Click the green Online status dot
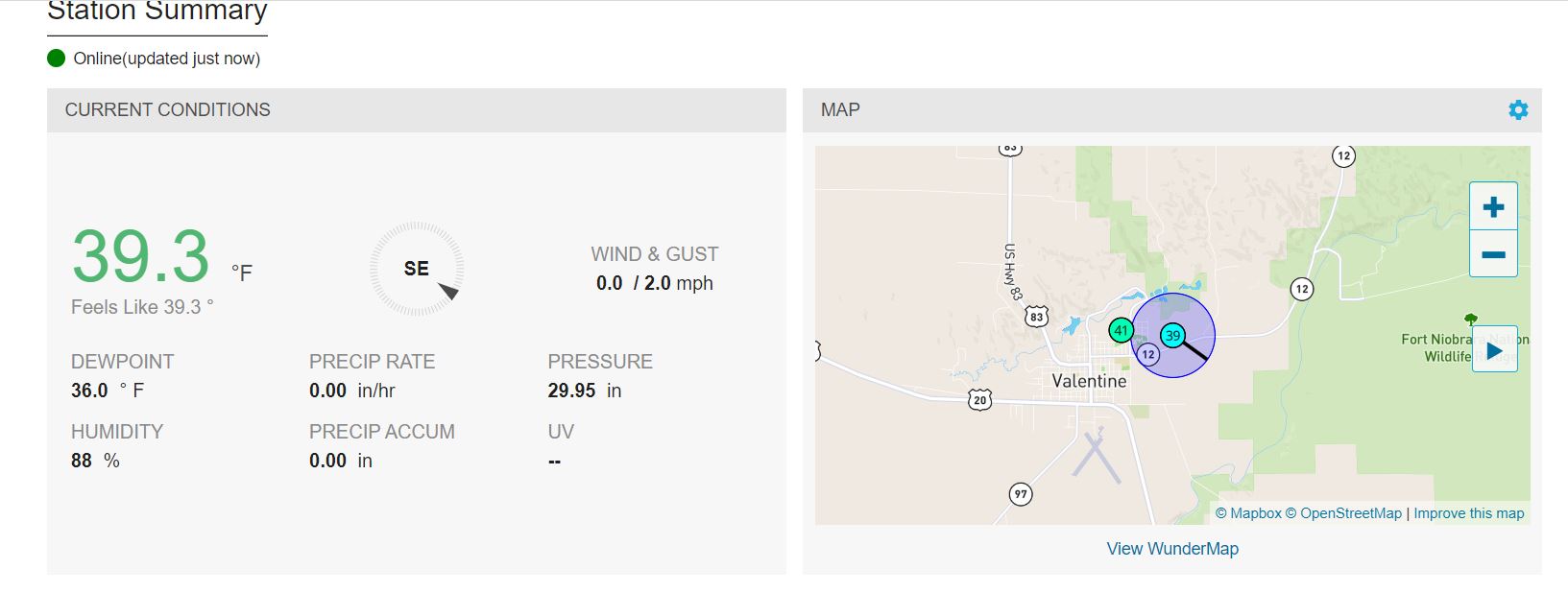 click(57, 59)
